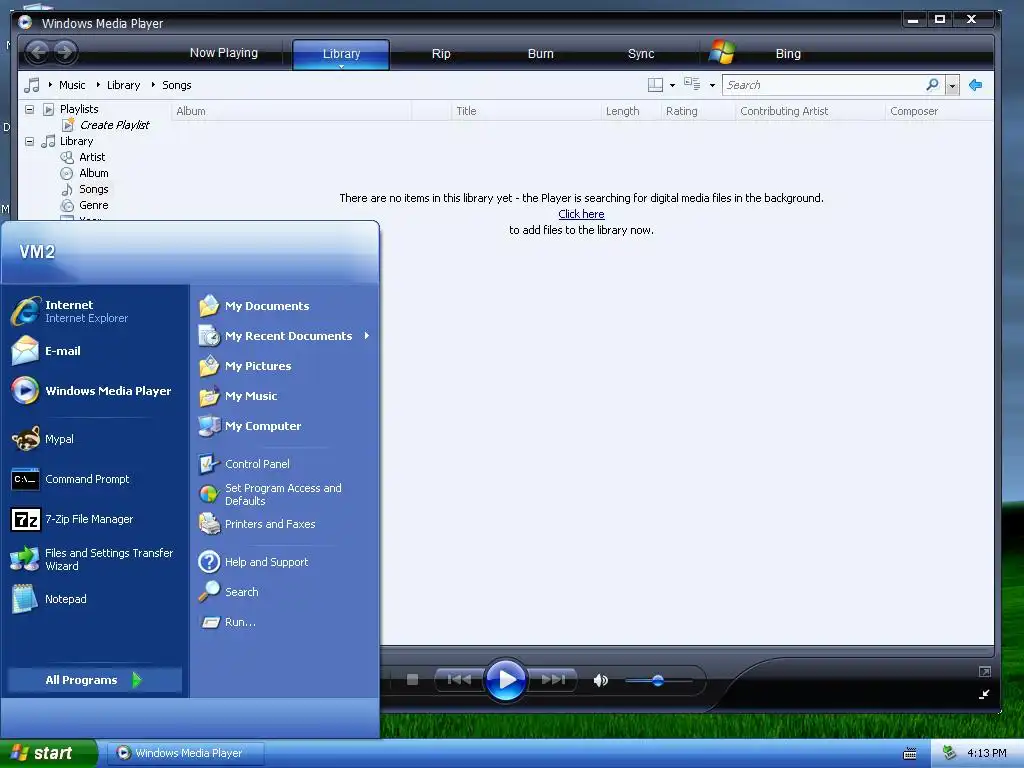
Task: Open the Layout options dropdown arrow
Action: click(x=672, y=86)
